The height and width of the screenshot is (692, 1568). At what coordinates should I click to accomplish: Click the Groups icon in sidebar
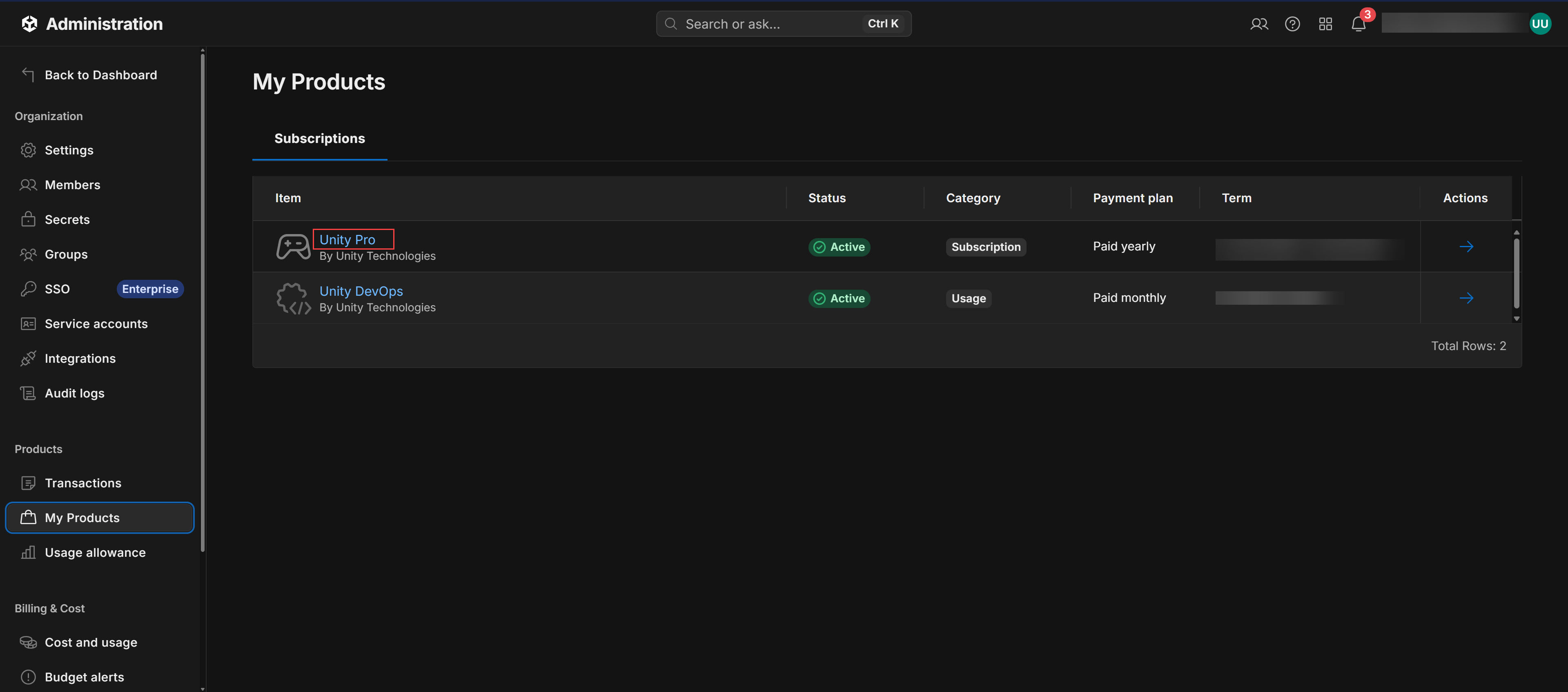coord(28,254)
